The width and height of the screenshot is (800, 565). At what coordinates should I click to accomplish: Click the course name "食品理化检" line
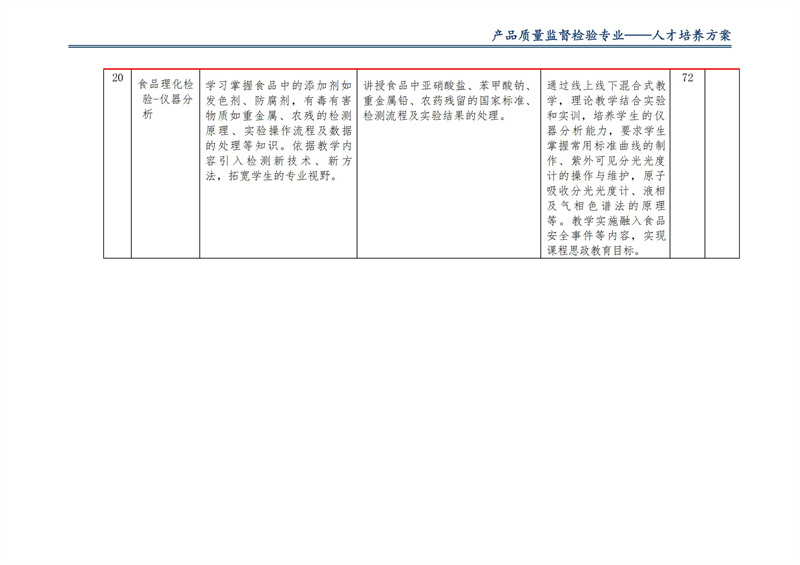[x=165, y=85]
